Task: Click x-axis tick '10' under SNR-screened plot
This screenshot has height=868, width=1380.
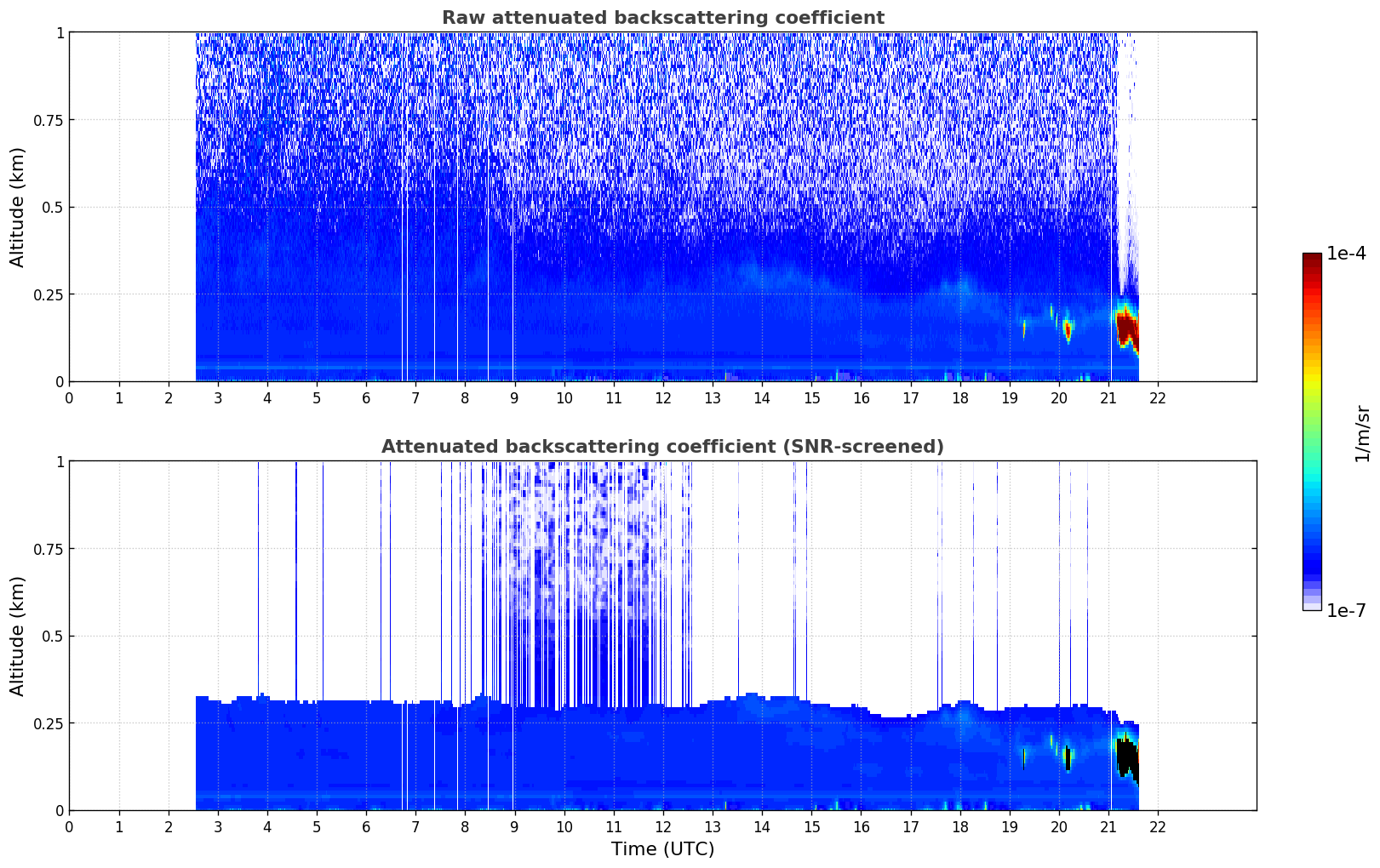Action: 564,826
